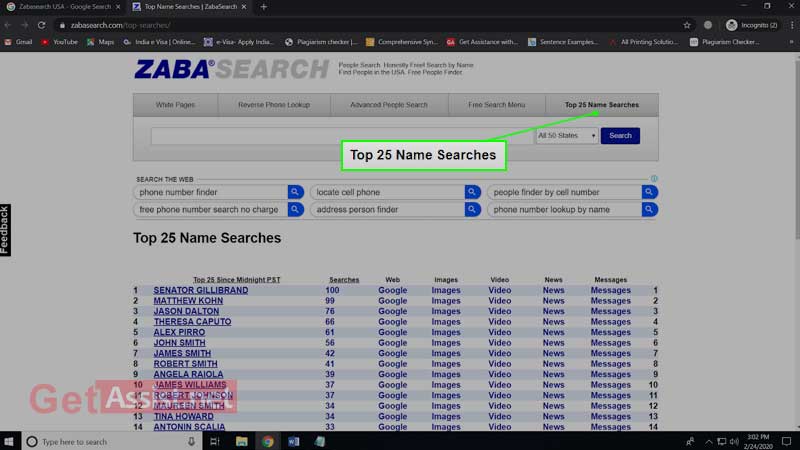Bookmark this page with the star icon
The width and height of the screenshot is (800, 450).
pos(687,25)
